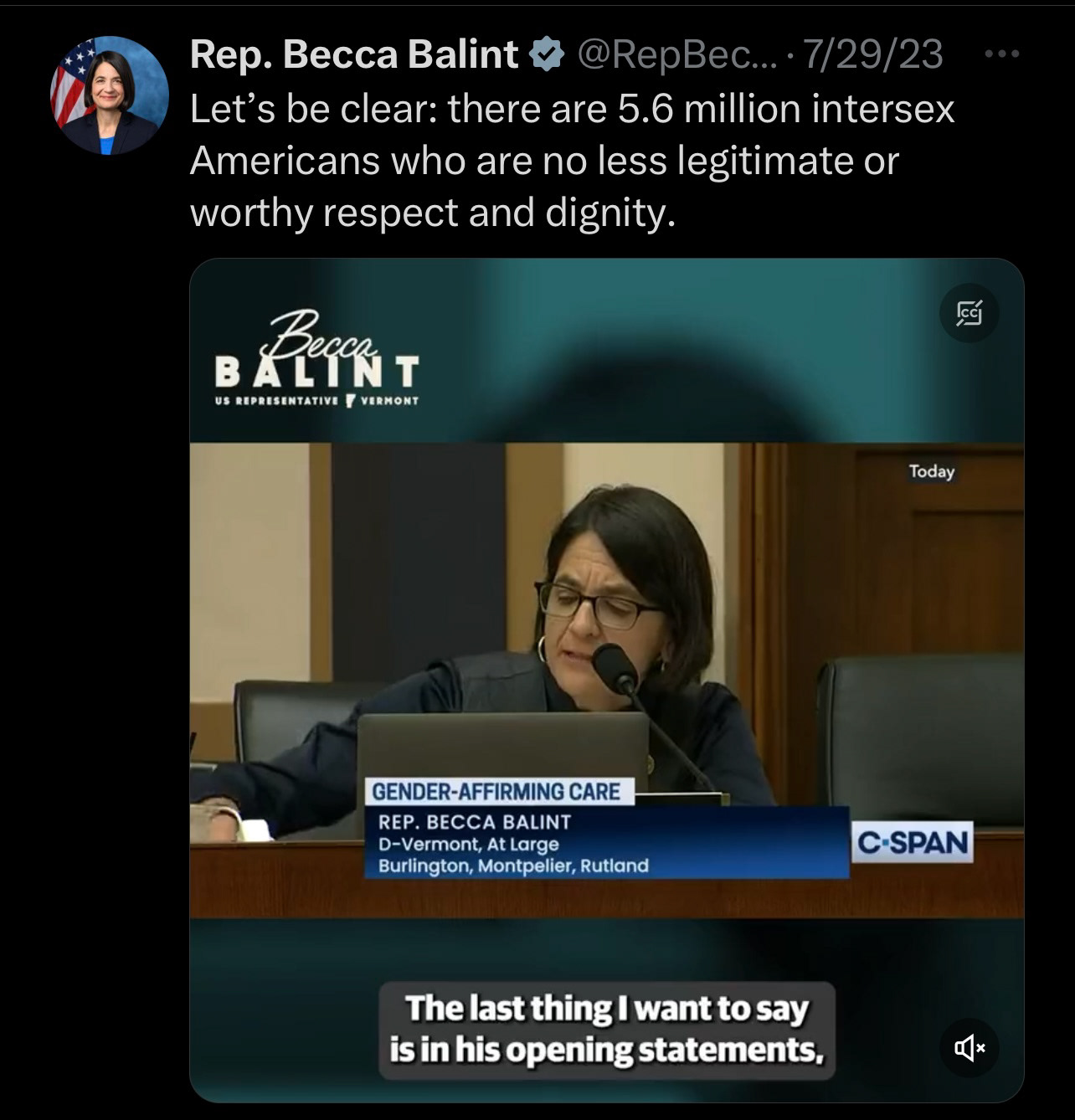Click the Gender-Affirming Care banner

point(496,791)
